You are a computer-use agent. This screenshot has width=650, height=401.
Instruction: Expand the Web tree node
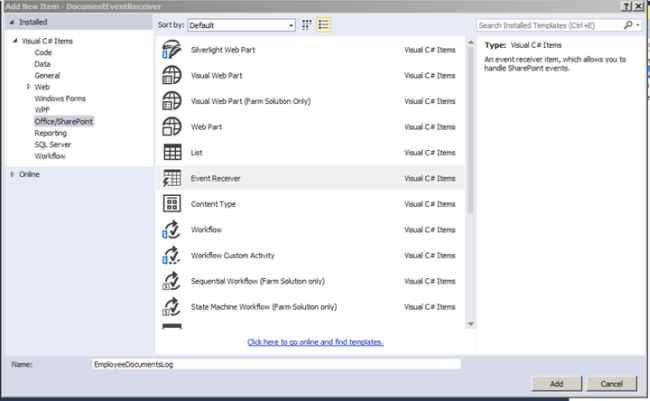click(28, 87)
